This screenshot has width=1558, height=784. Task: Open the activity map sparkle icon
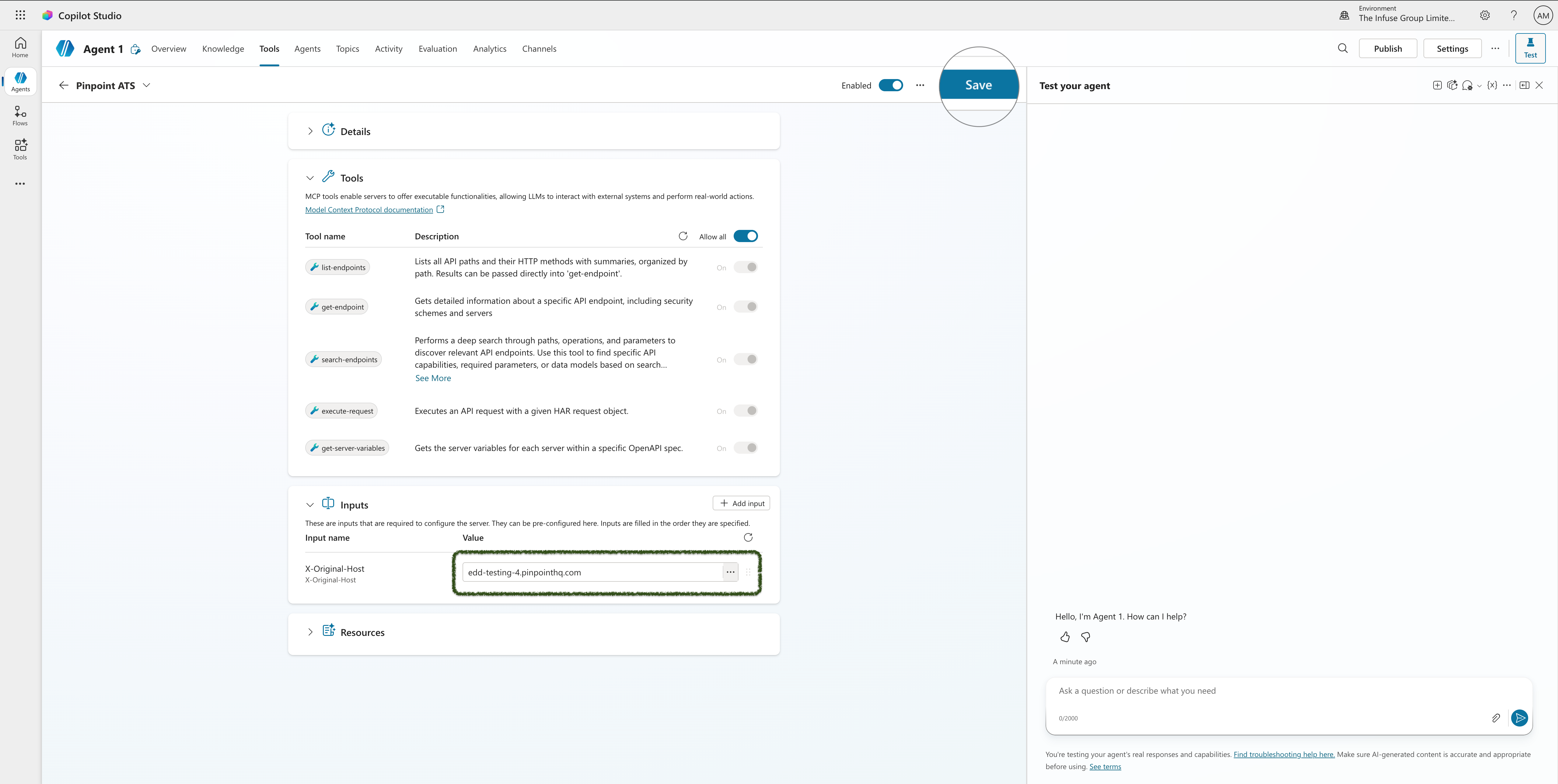click(x=1452, y=85)
